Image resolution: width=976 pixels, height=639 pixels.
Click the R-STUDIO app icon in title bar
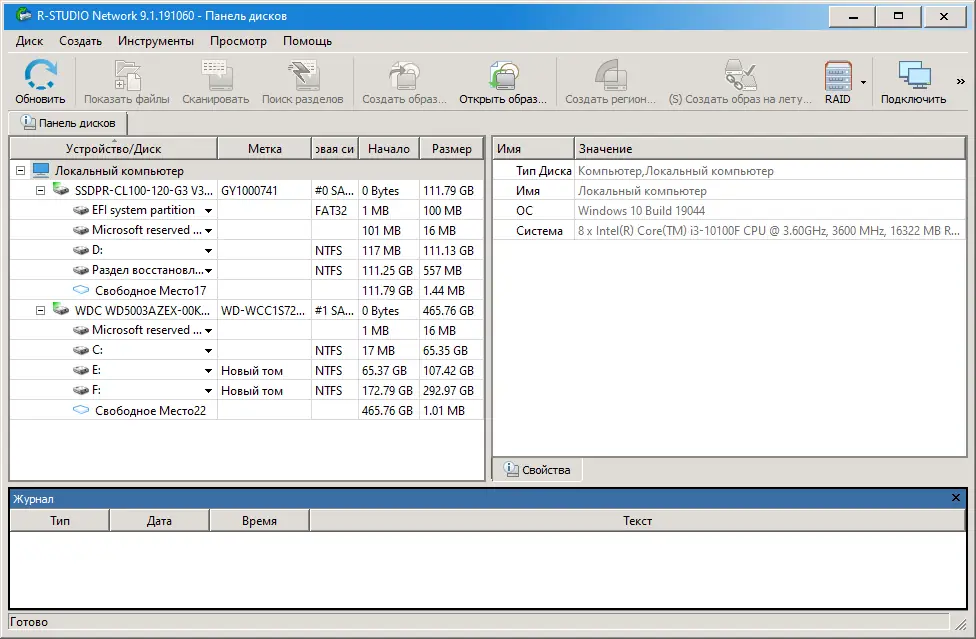[23, 15]
